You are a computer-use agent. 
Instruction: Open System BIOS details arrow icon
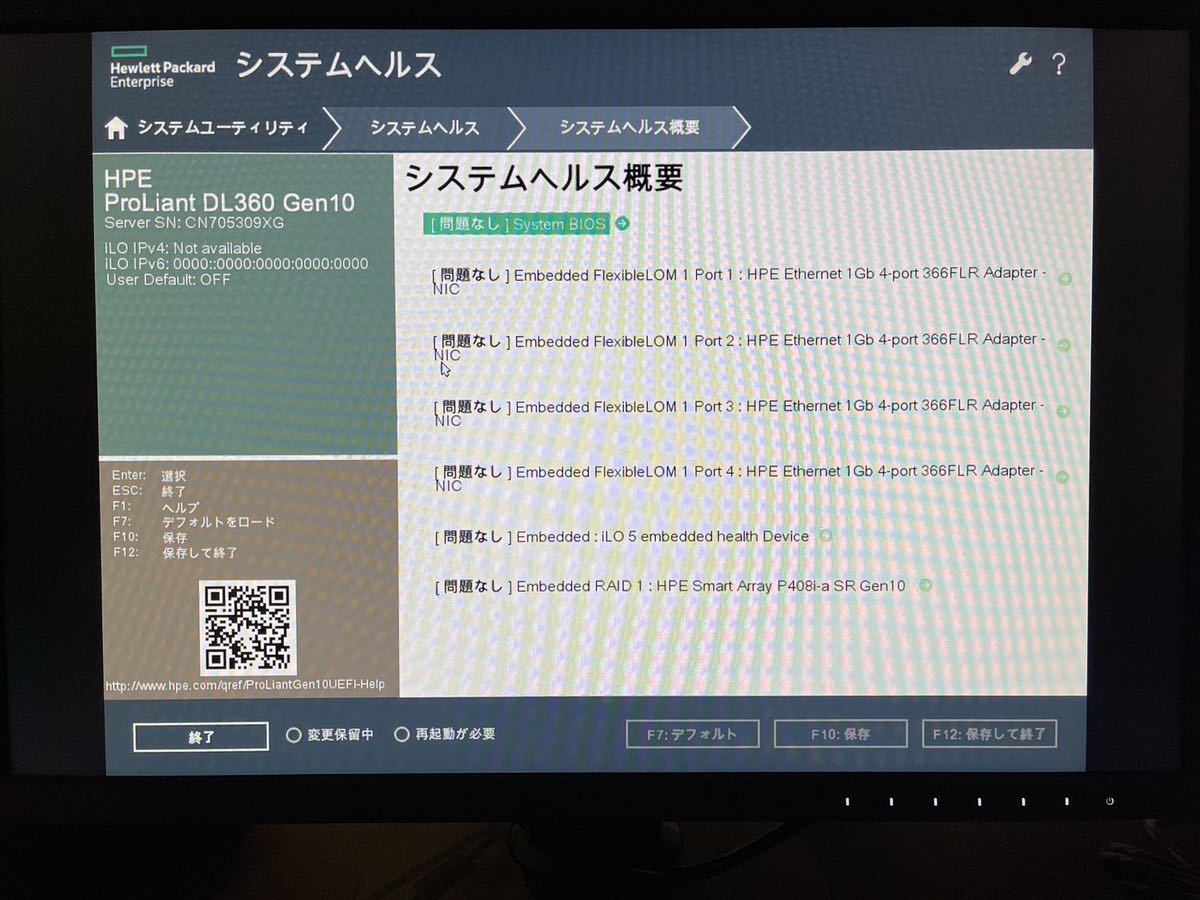point(623,223)
